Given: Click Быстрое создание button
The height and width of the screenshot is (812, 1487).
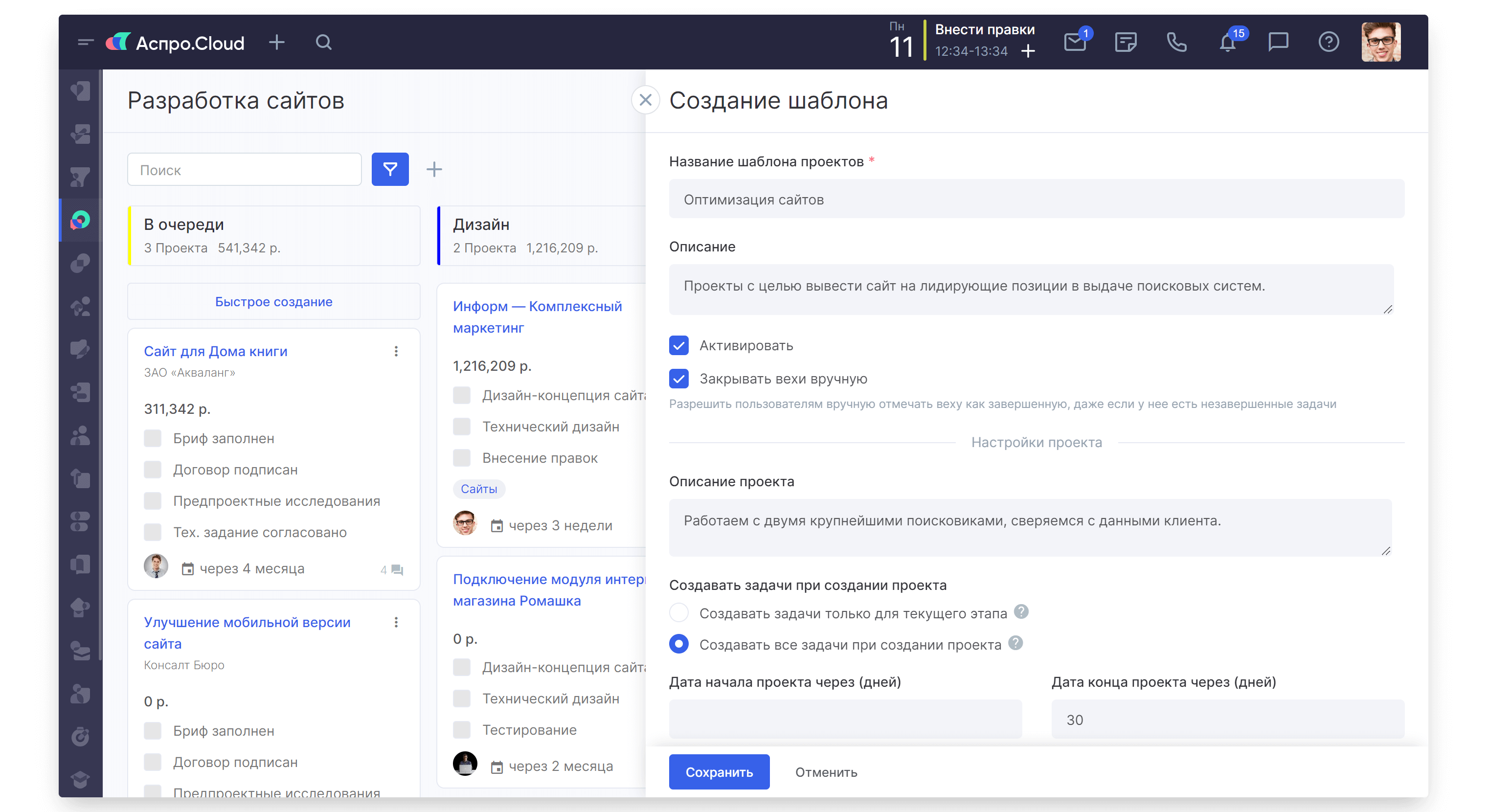Looking at the screenshot, I should 273,302.
